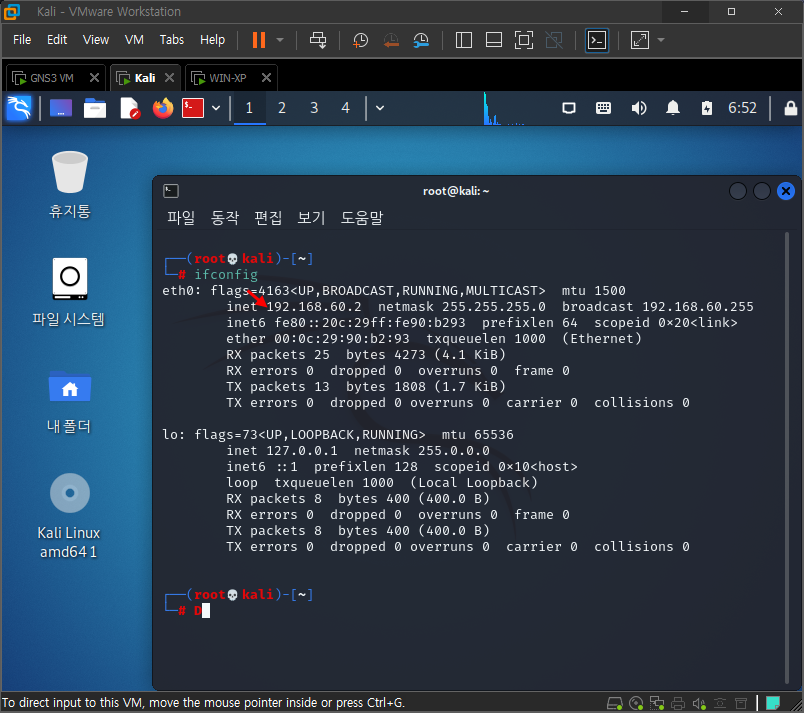Toggle the VMware library sidebar
The width and height of the screenshot is (804, 713).
464,40
